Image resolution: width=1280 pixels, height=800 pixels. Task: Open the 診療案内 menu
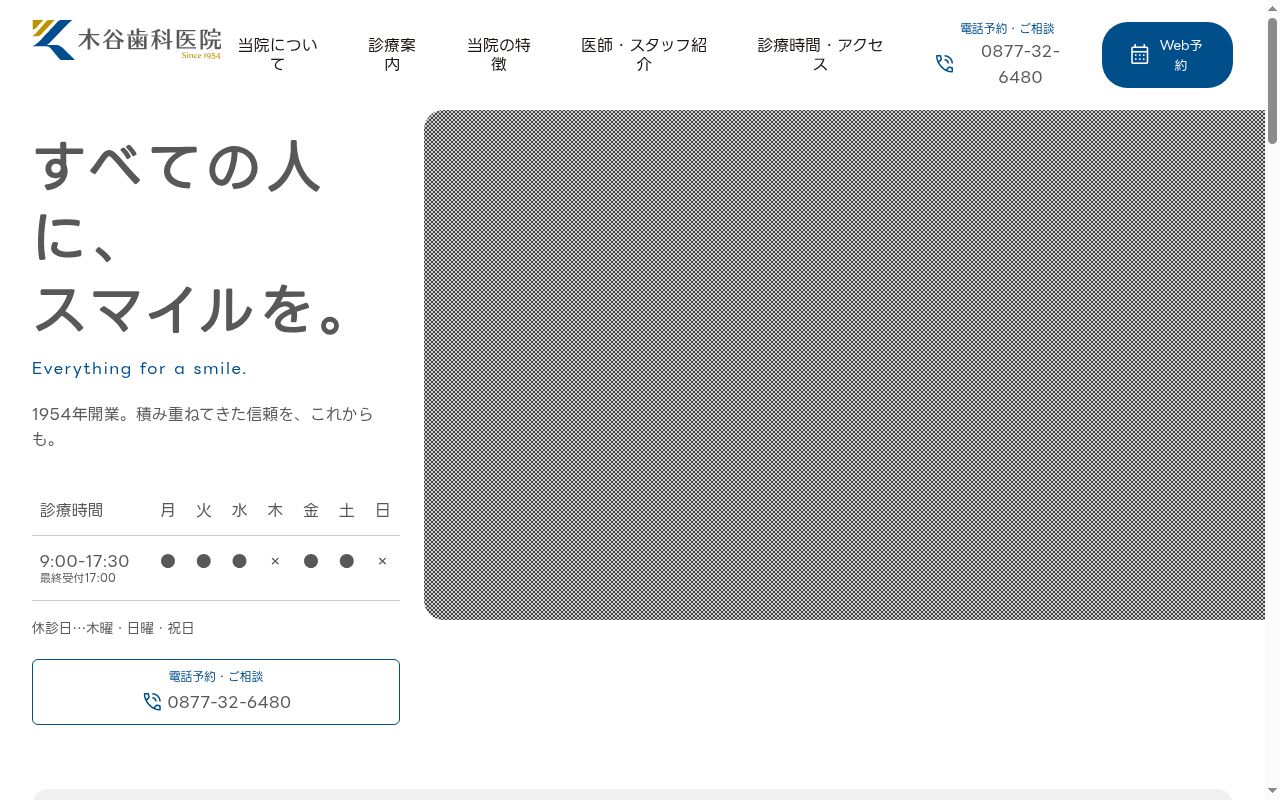click(392, 54)
